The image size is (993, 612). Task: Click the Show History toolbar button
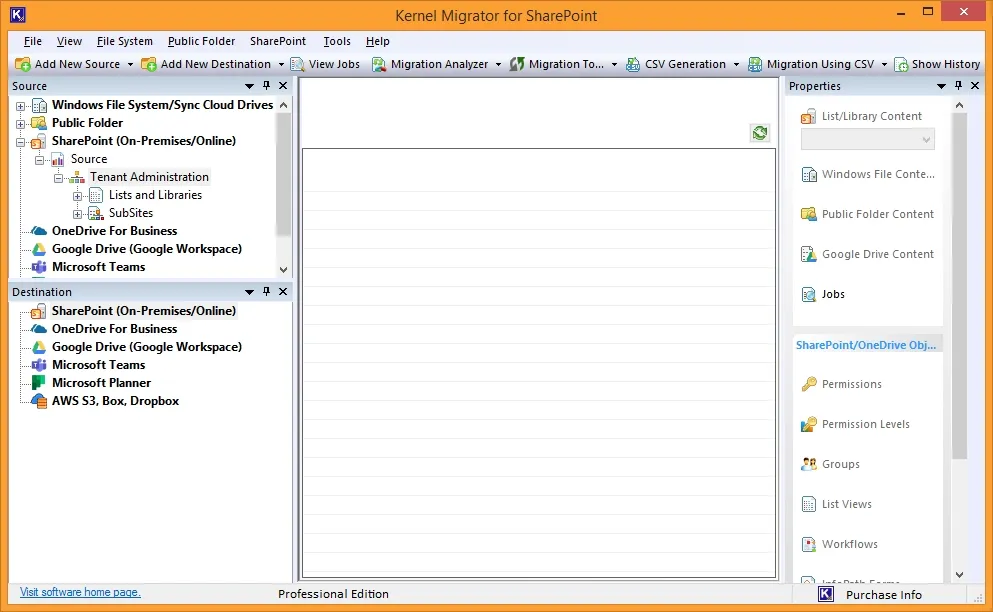tap(937, 64)
